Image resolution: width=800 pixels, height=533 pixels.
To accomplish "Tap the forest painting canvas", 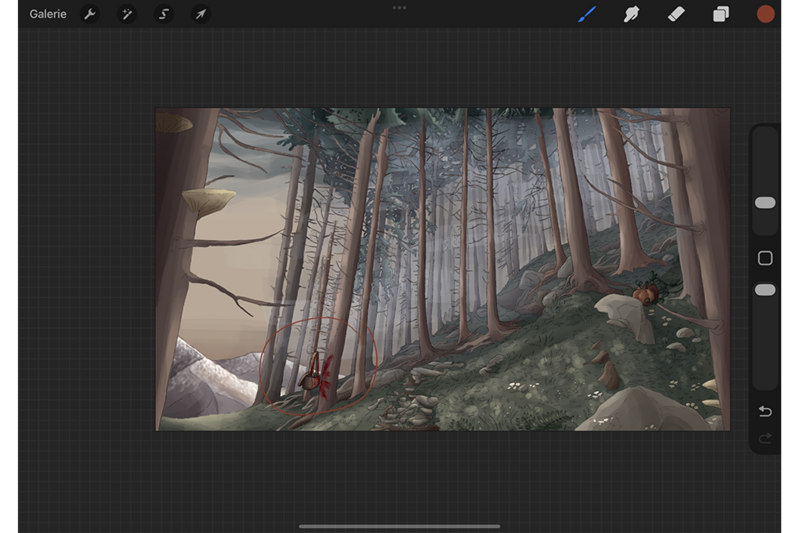I will pos(442,269).
